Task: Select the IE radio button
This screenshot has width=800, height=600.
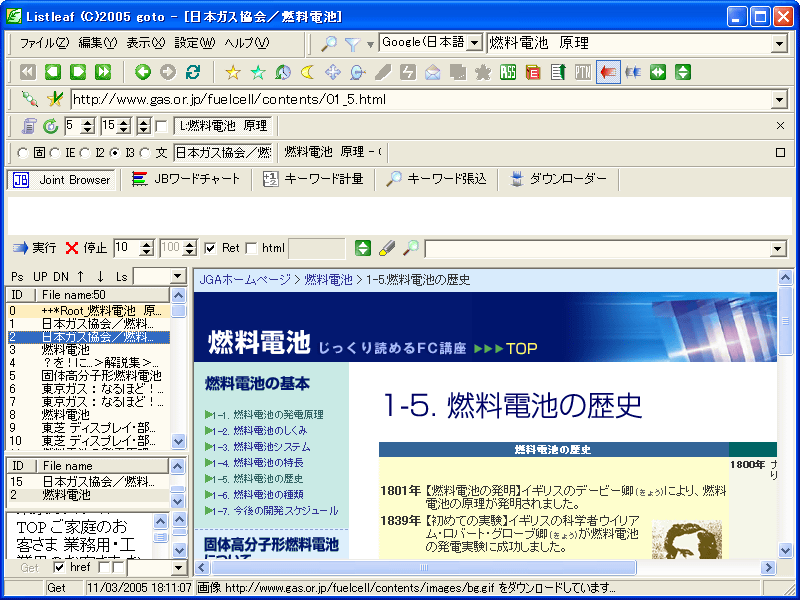Action: (x=55, y=153)
